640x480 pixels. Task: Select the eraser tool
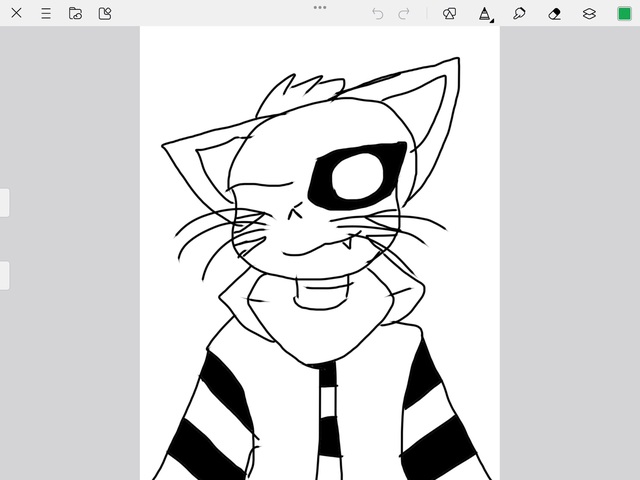(x=555, y=13)
